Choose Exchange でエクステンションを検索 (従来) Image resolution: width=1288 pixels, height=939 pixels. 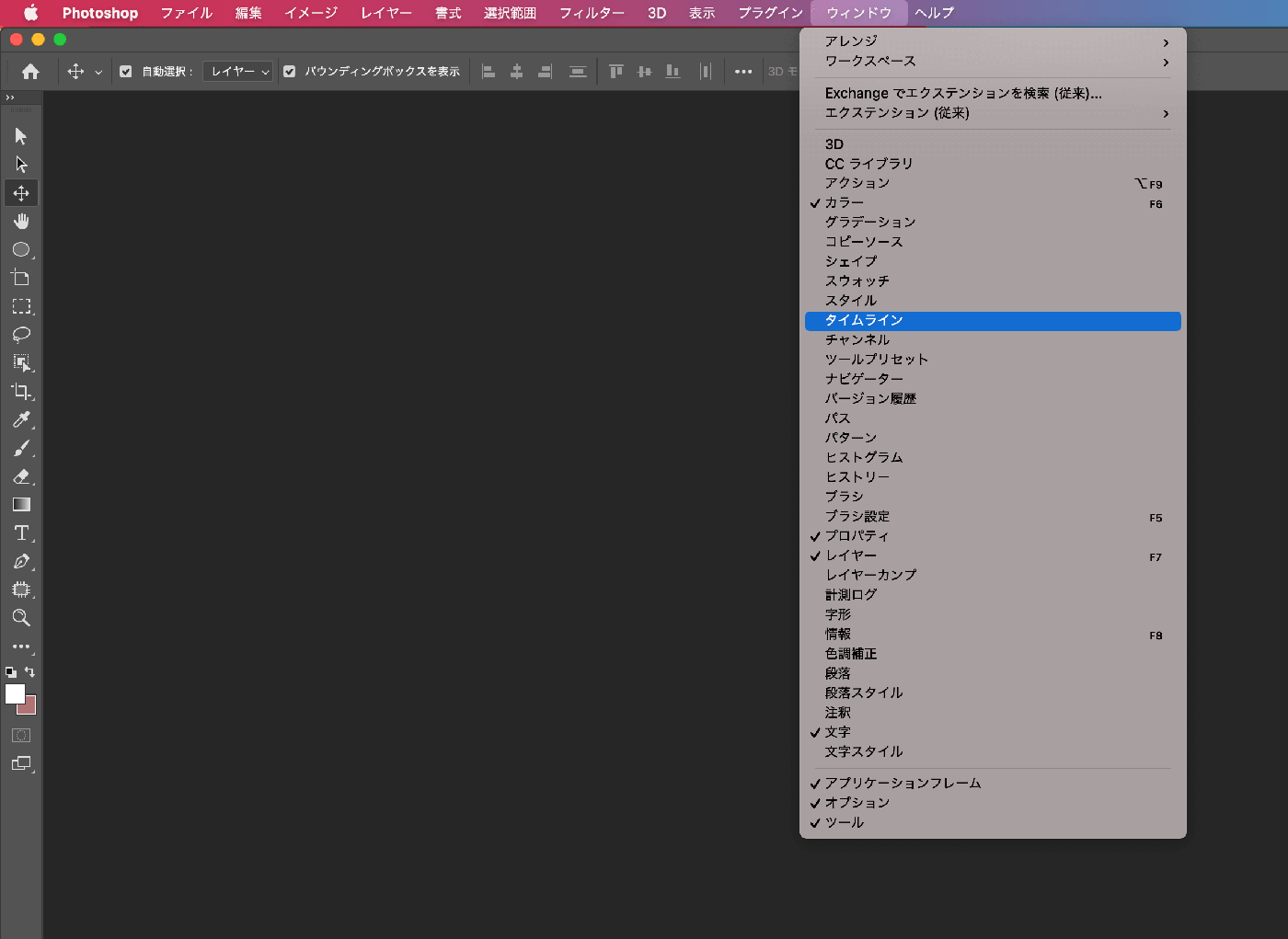pyautogui.click(x=993, y=94)
